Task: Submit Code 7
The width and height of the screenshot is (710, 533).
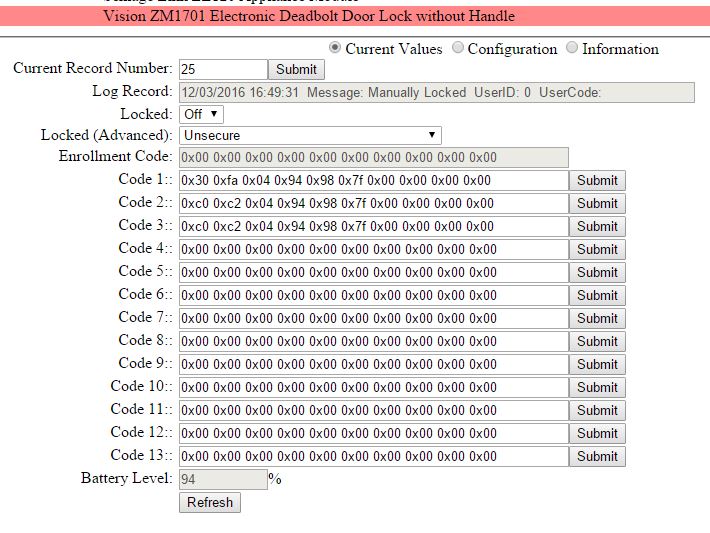Action: click(597, 318)
